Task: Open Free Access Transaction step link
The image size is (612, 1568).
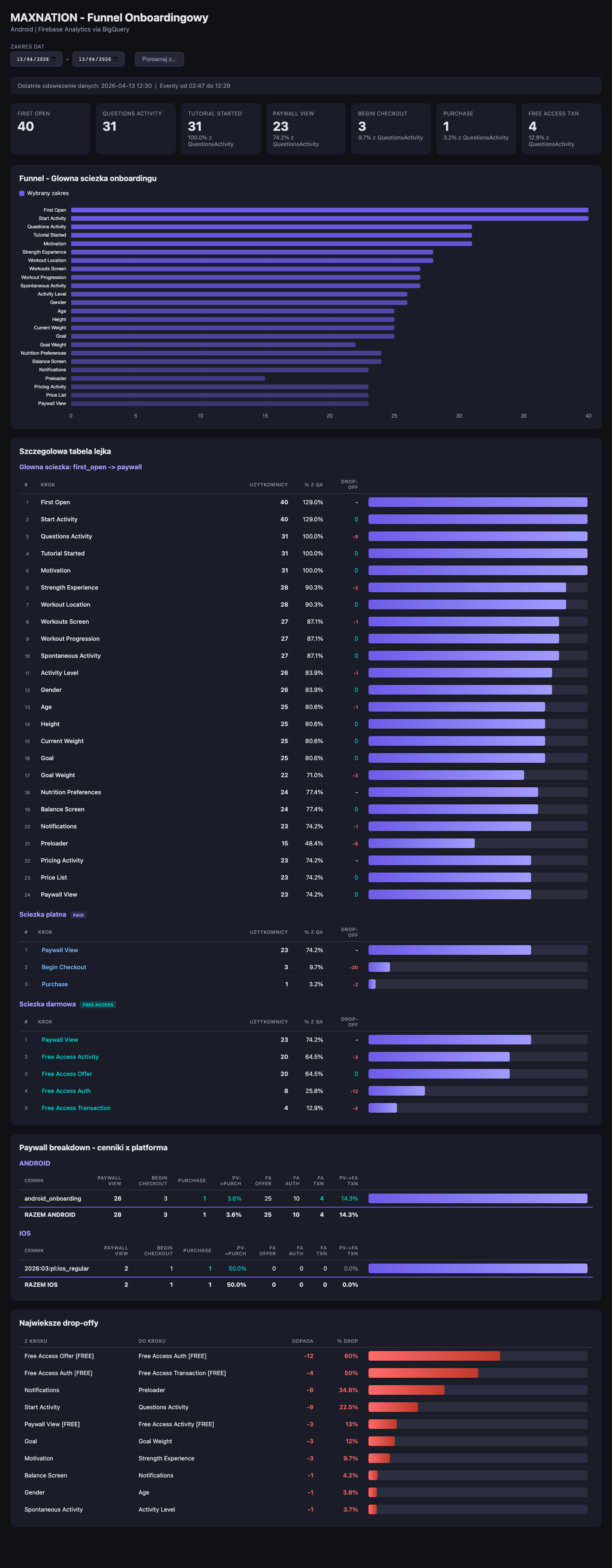Action: tap(76, 1108)
